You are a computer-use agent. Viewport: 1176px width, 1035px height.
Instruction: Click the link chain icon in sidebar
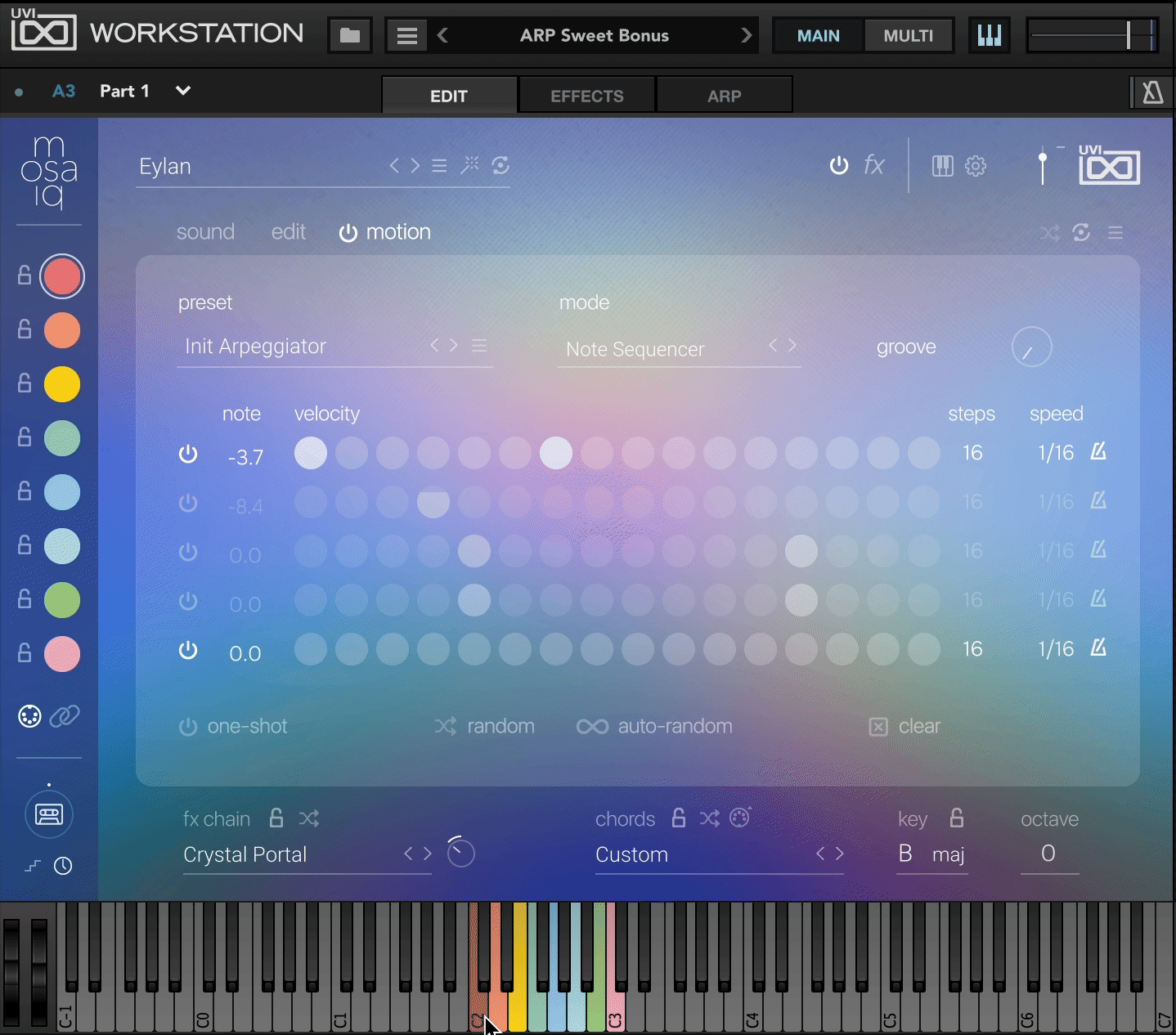click(65, 716)
